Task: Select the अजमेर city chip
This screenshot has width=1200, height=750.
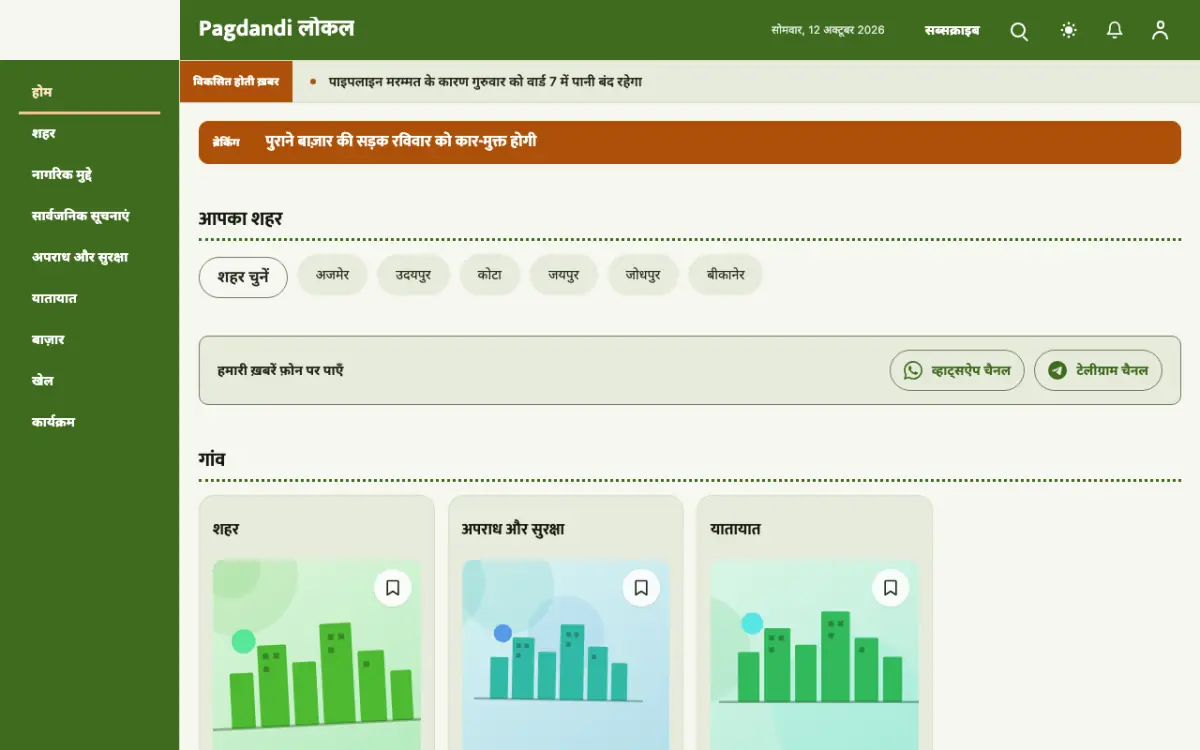Action: [x=332, y=275]
